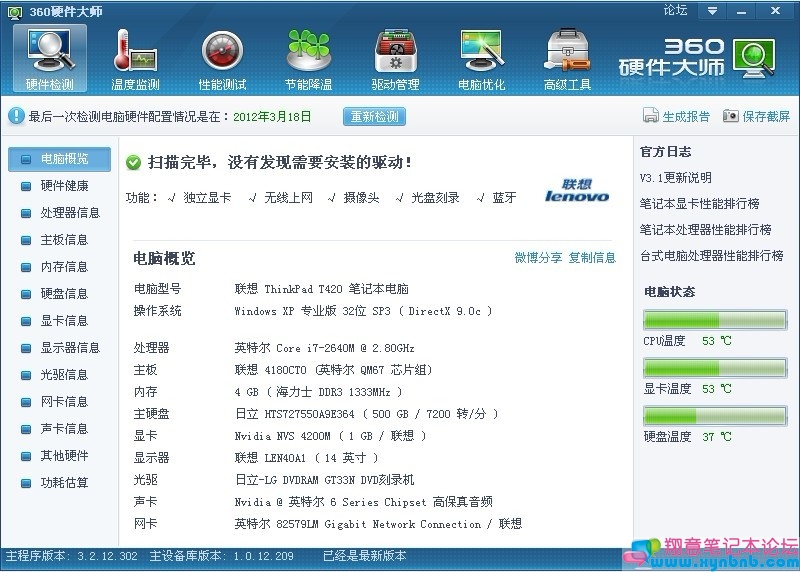The height and width of the screenshot is (572, 800).
Task: Click the DVDRAM GT33N optical drive text
Action: point(324,480)
